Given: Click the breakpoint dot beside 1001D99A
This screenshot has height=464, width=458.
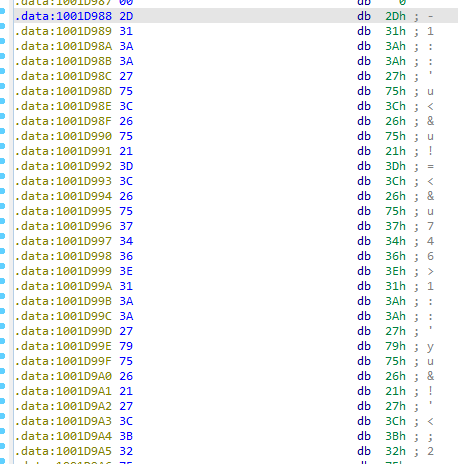Looking at the screenshot, I should pyautogui.click(x=2, y=281).
